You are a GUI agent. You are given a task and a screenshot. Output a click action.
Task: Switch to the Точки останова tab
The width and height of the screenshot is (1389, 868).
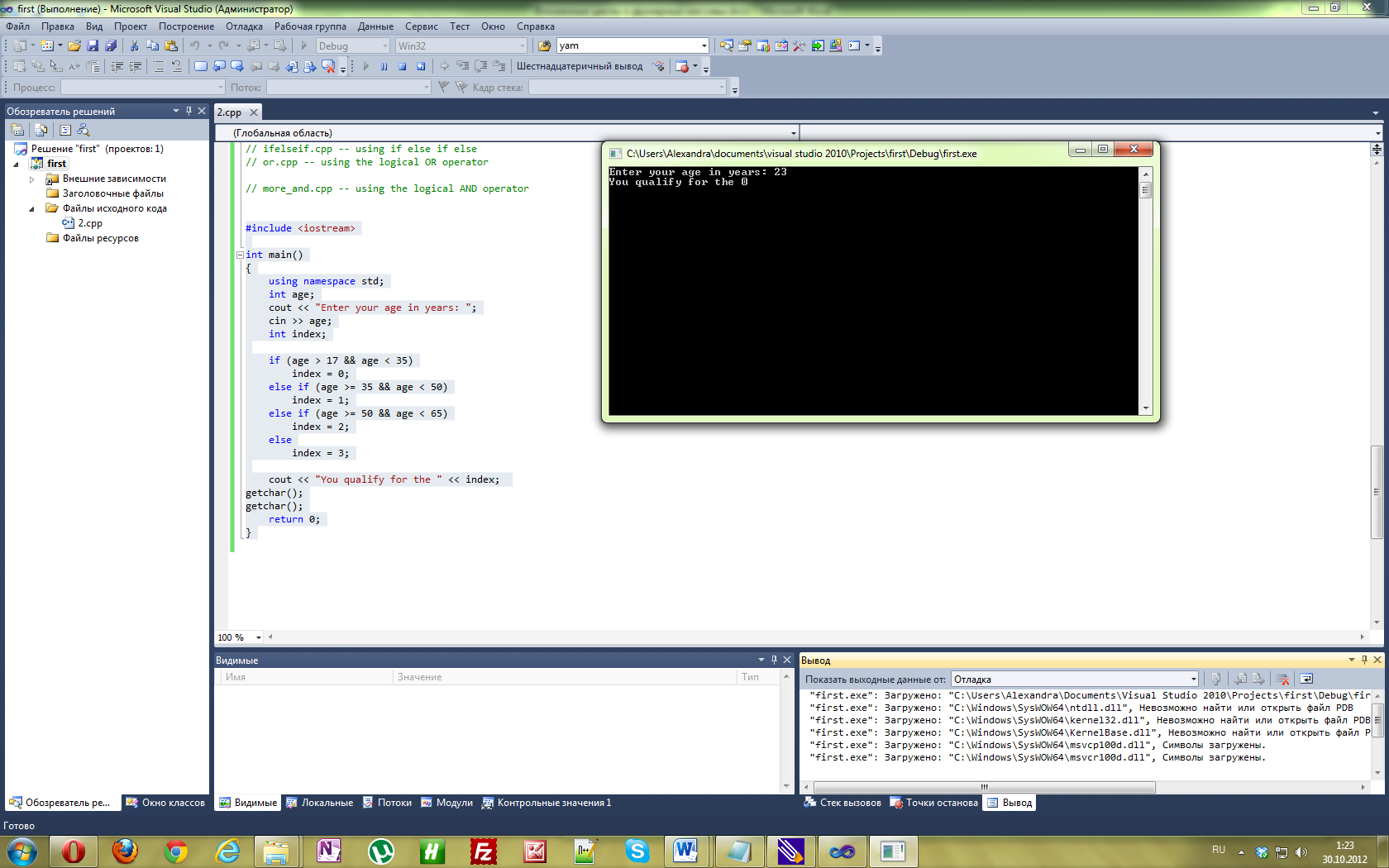[x=934, y=803]
